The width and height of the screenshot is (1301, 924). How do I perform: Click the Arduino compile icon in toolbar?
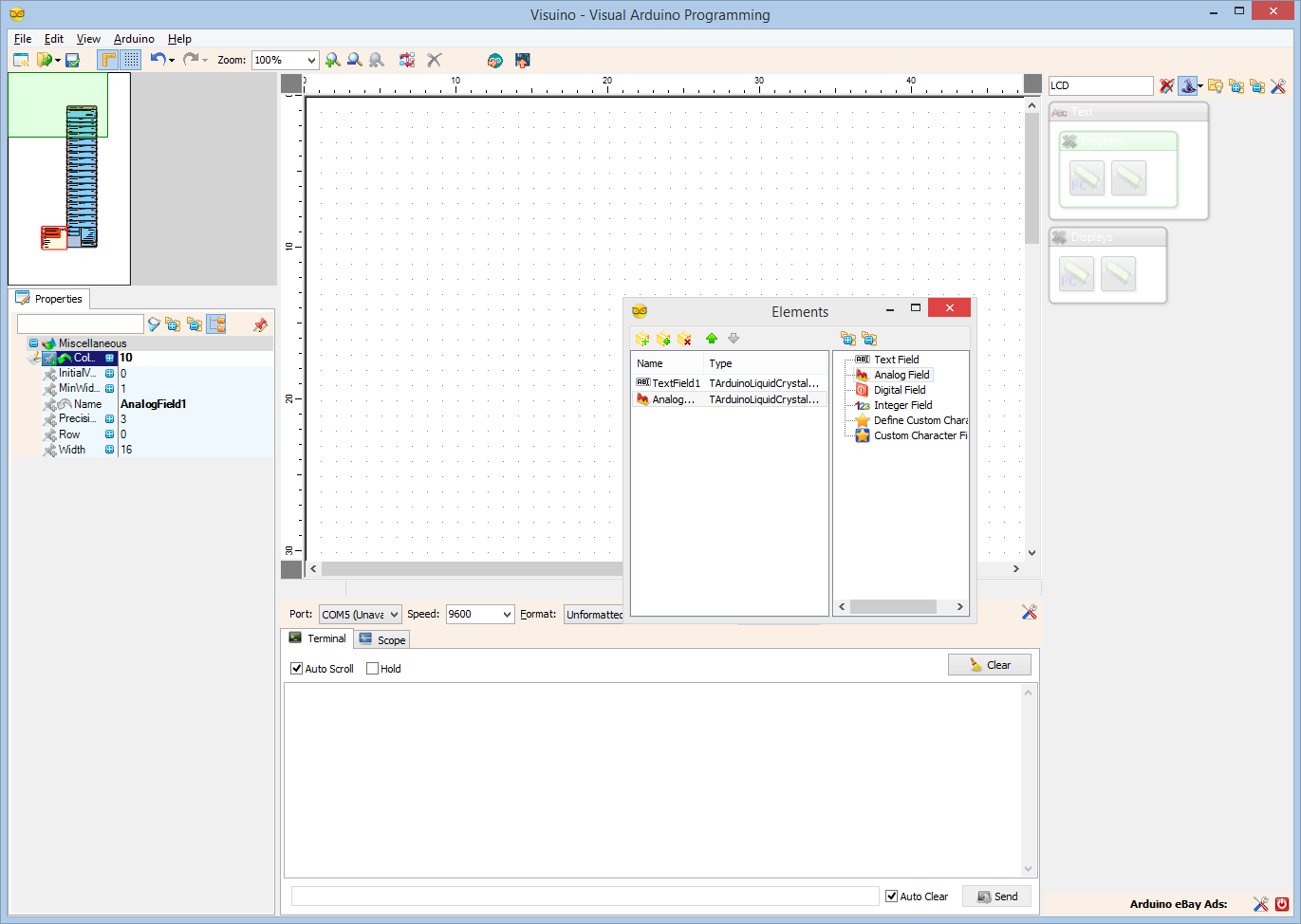pyautogui.click(x=494, y=60)
